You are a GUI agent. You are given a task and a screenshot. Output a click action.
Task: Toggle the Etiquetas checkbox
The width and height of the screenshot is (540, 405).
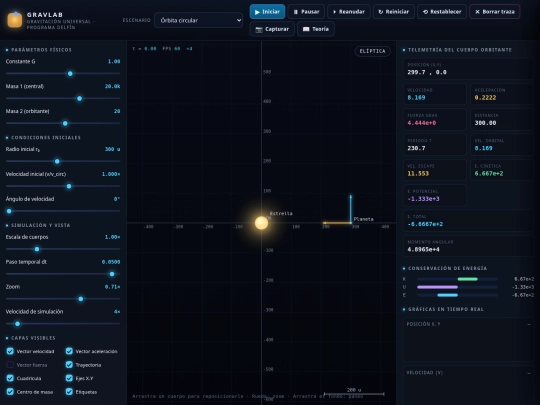click(69, 392)
